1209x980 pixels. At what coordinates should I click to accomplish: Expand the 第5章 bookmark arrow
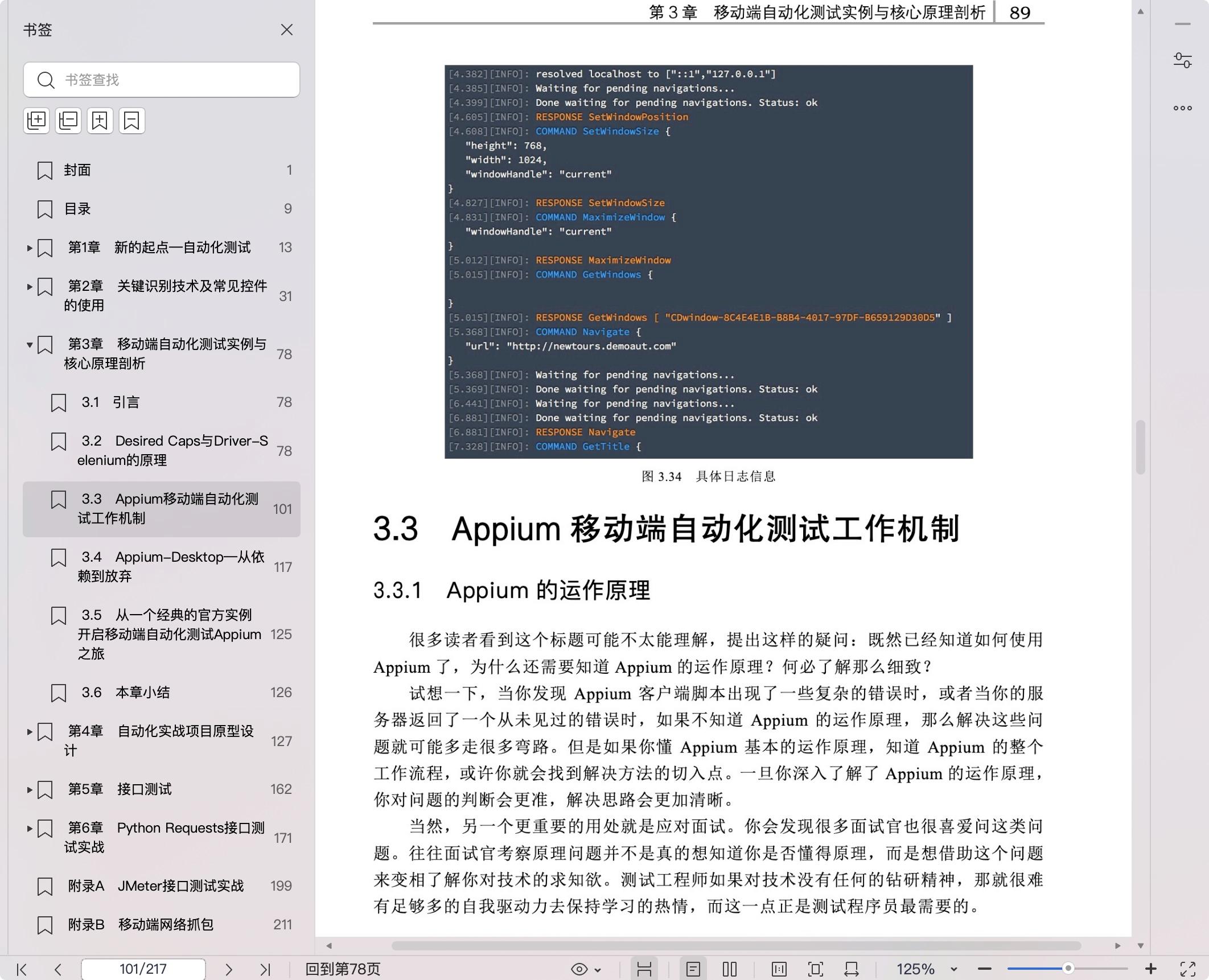pyautogui.click(x=30, y=790)
